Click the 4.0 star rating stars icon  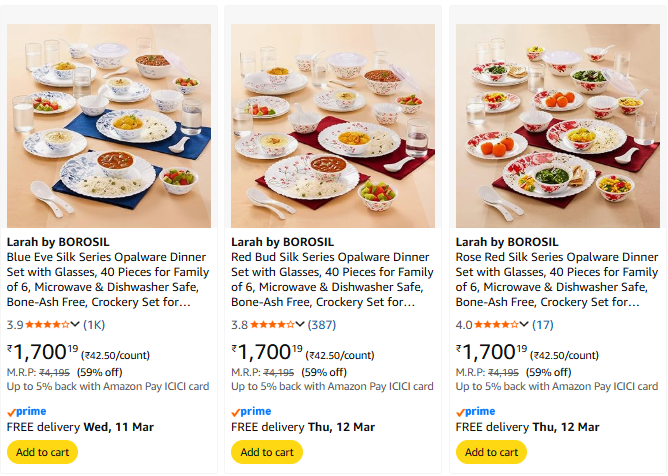pyautogui.click(x=496, y=324)
